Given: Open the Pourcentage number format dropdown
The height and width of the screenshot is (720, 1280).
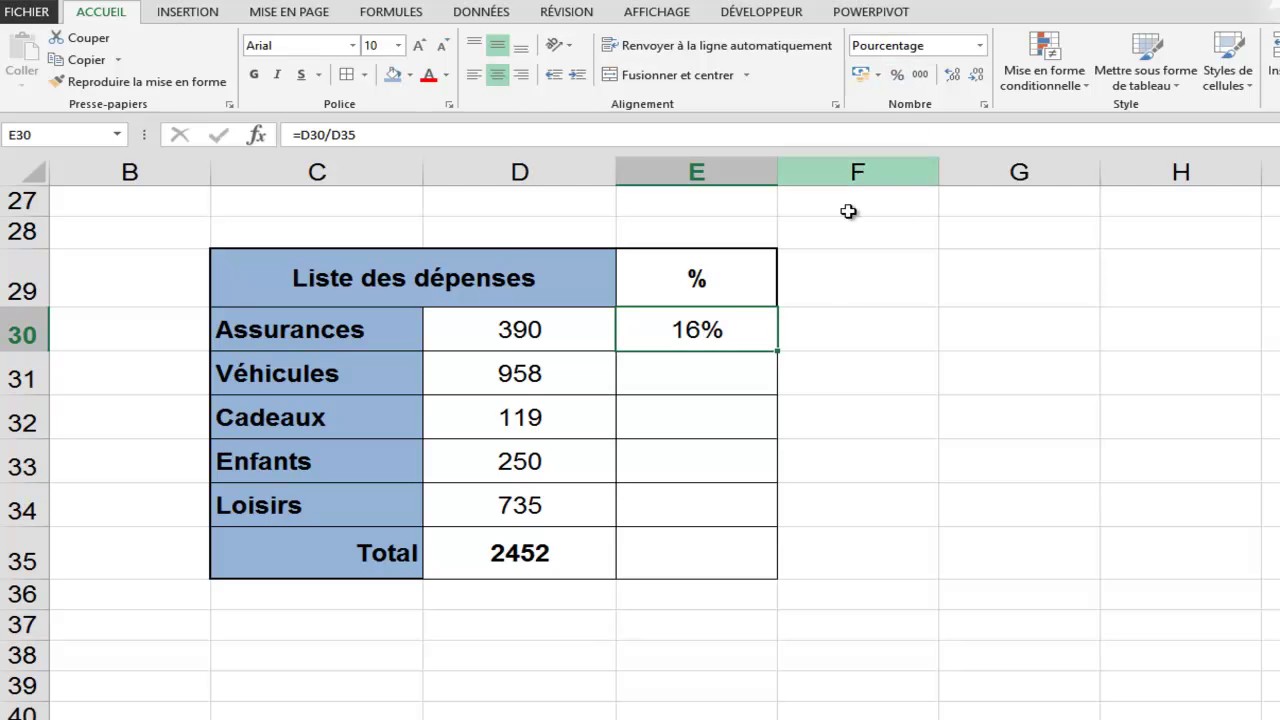Looking at the screenshot, I should (x=978, y=45).
